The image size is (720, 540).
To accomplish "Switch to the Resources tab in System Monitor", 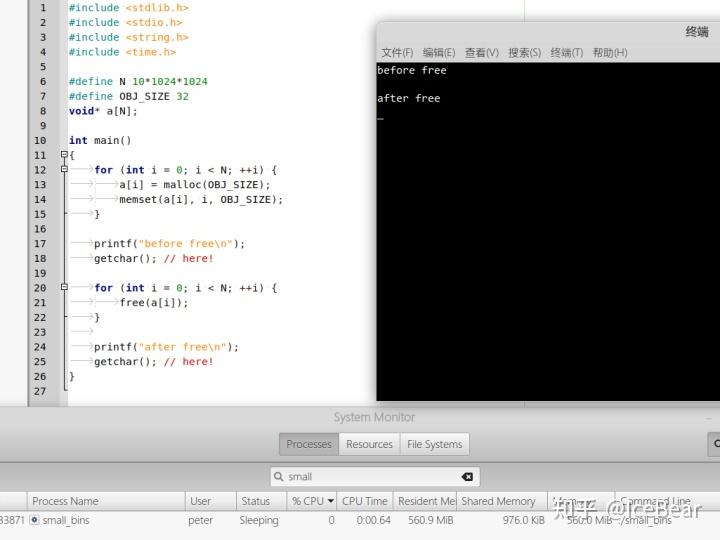I will point(369,444).
